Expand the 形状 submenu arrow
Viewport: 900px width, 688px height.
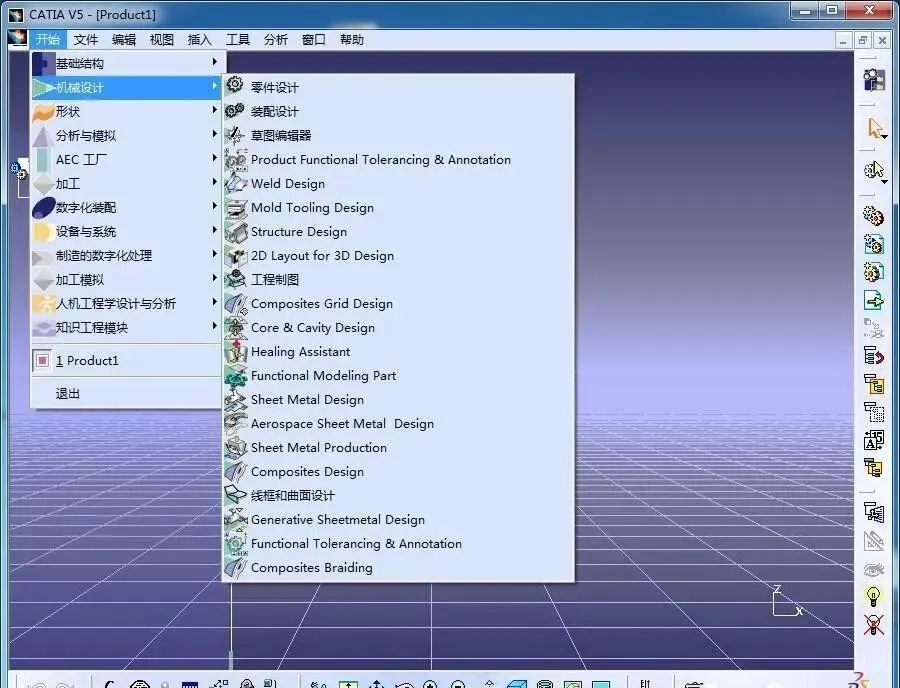pos(214,110)
